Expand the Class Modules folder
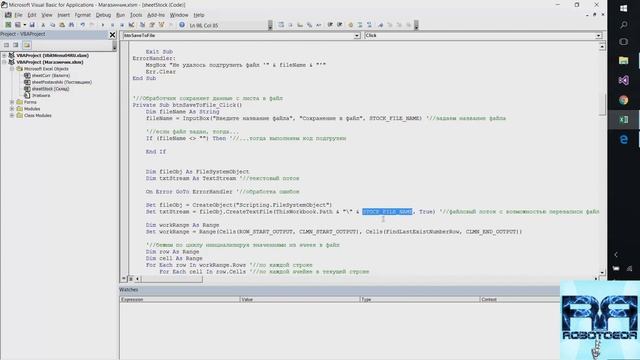Image resolution: width=640 pixels, height=360 pixels. [x=12, y=116]
